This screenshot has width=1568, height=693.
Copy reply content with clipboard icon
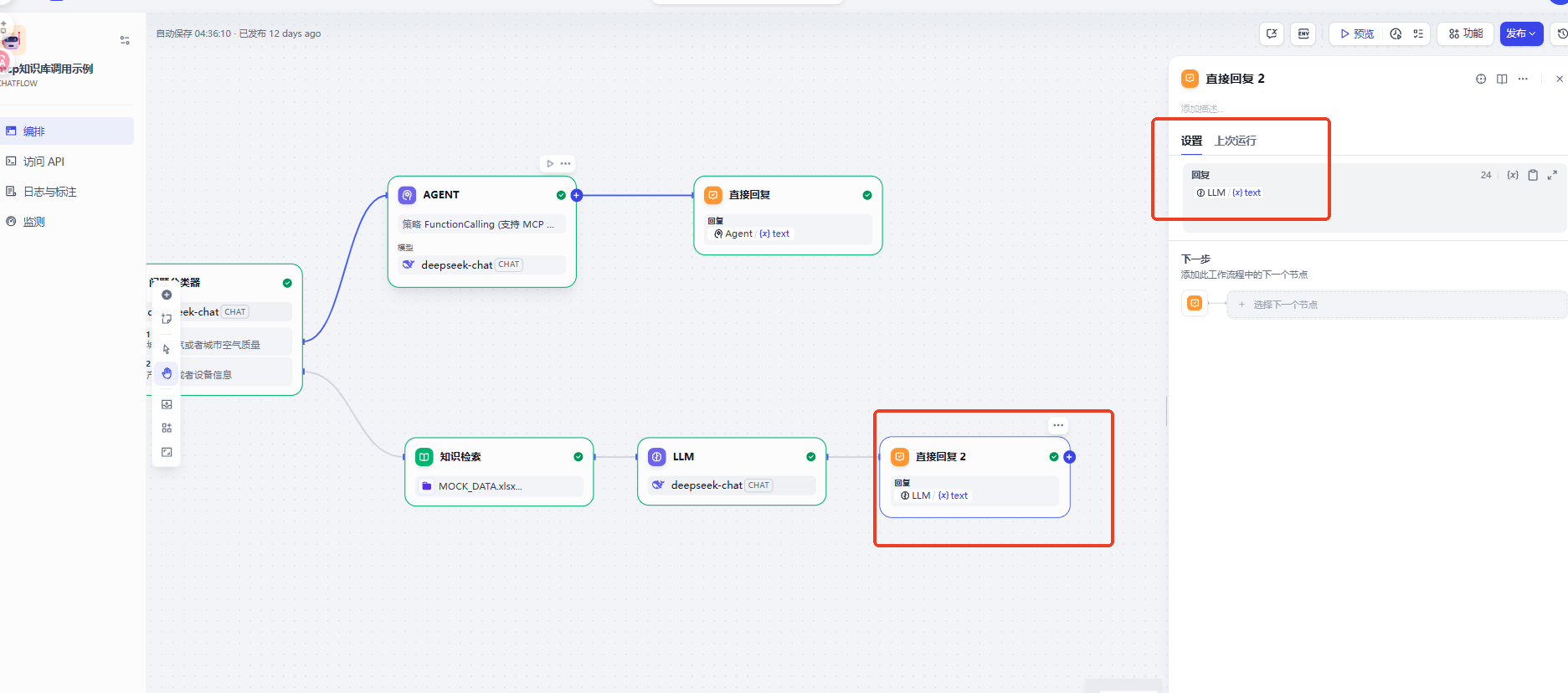click(x=1533, y=175)
